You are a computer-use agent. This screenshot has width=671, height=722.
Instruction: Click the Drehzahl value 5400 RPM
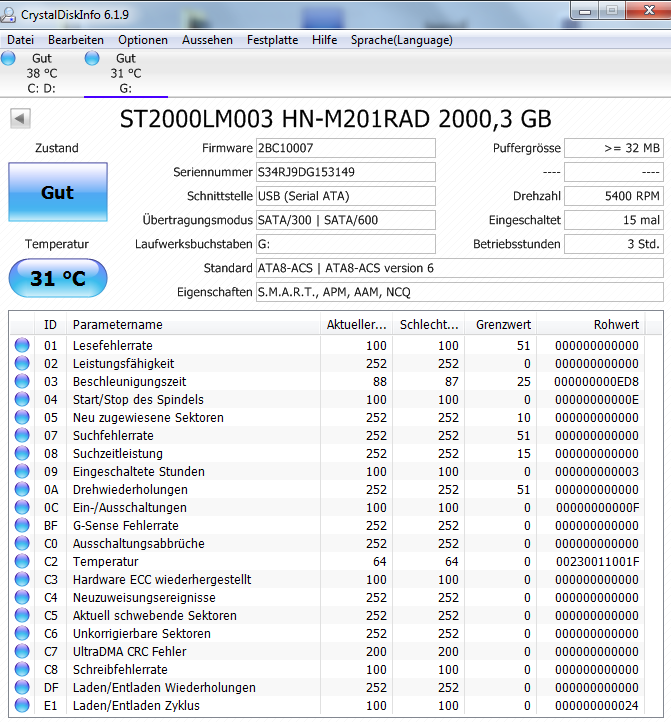pyautogui.click(x=614, y=196)
